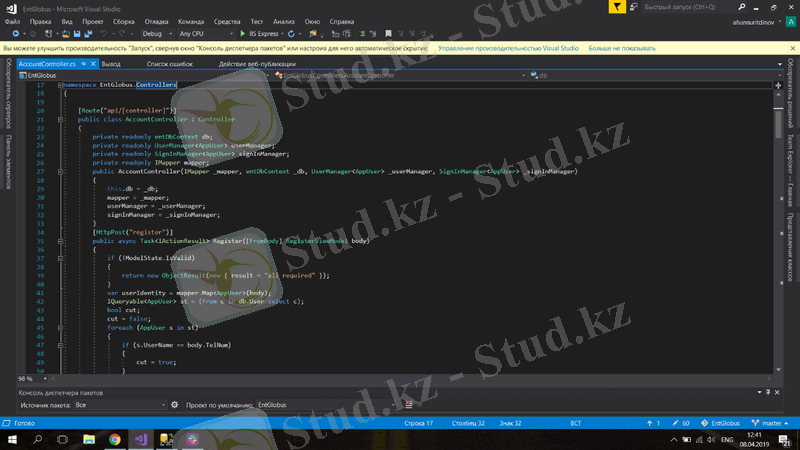The image size is (800, 450).
Task: Click the unpushed commits indicator showing 1
Action: (654, 423)
